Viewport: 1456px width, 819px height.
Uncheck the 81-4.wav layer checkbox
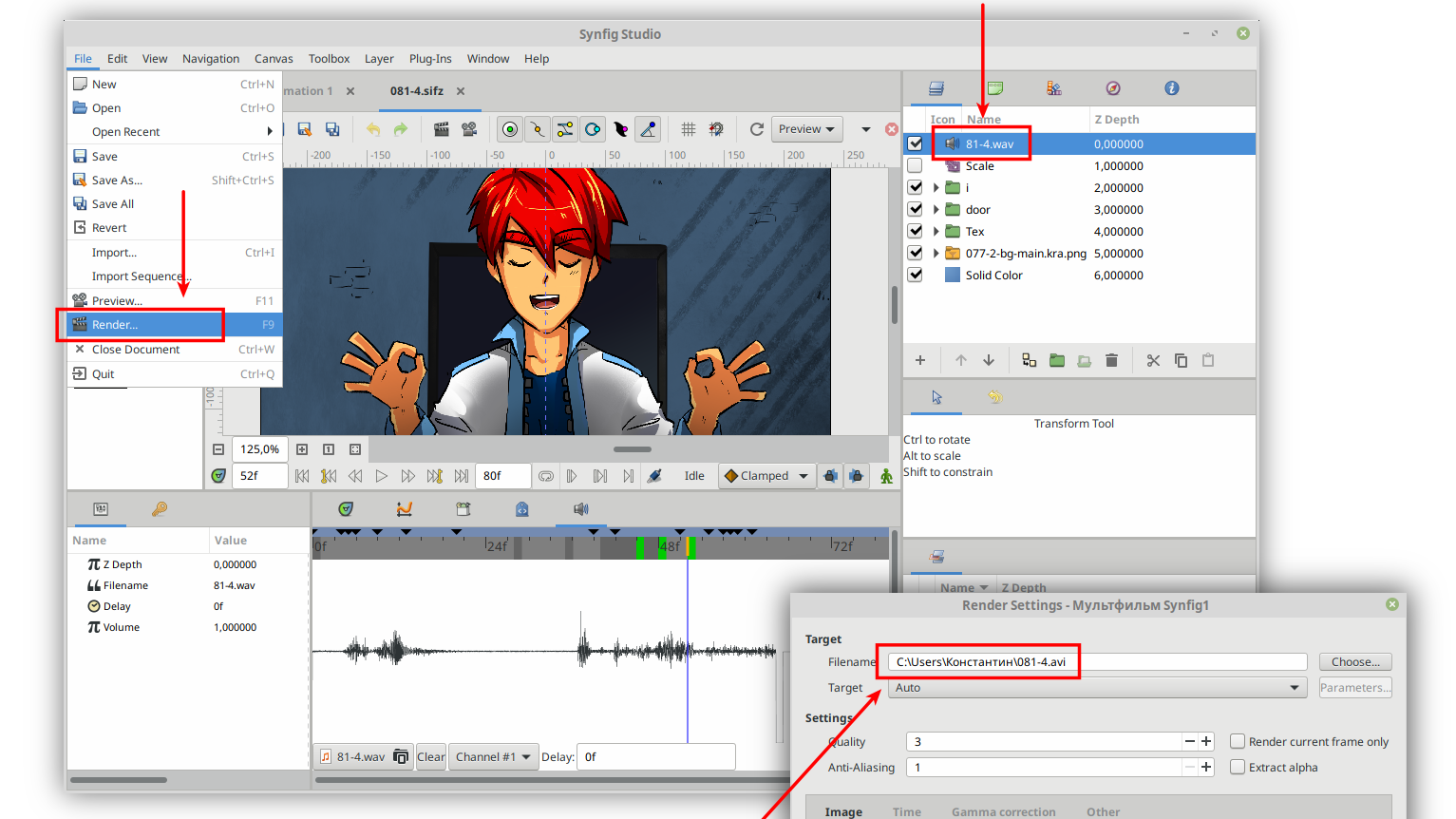point(915,143)
